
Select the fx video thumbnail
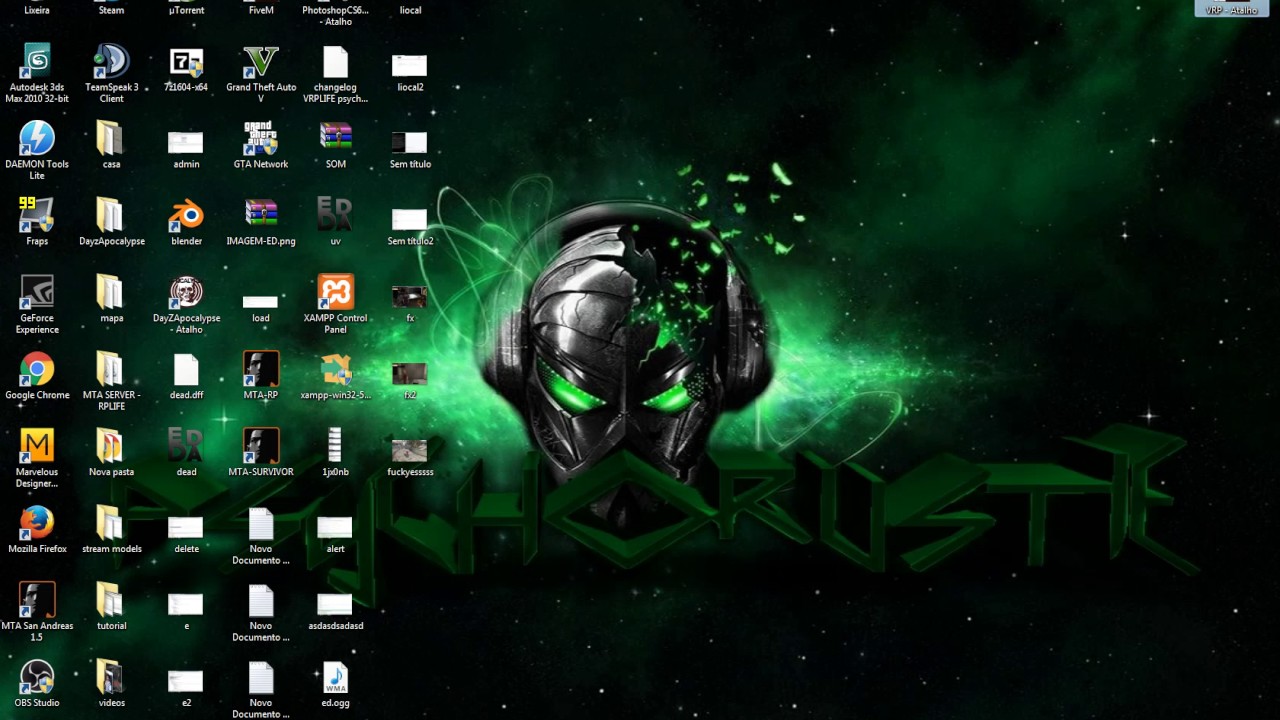coord(410,296)
